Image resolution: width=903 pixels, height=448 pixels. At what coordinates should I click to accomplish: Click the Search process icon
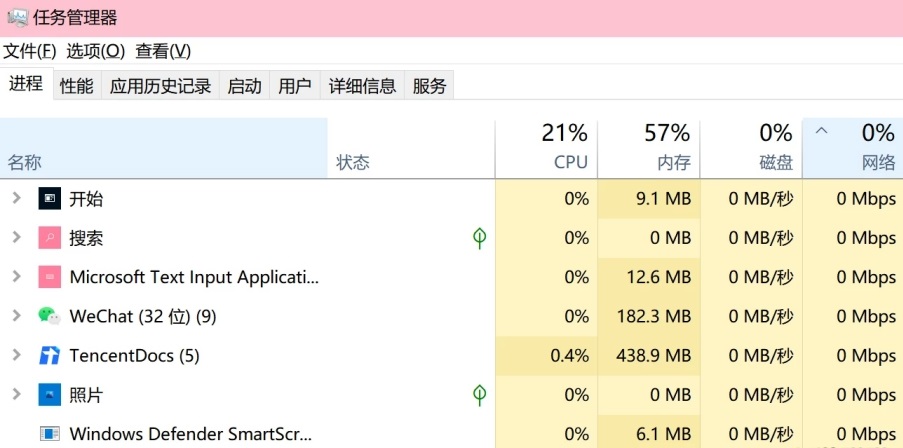49,238
